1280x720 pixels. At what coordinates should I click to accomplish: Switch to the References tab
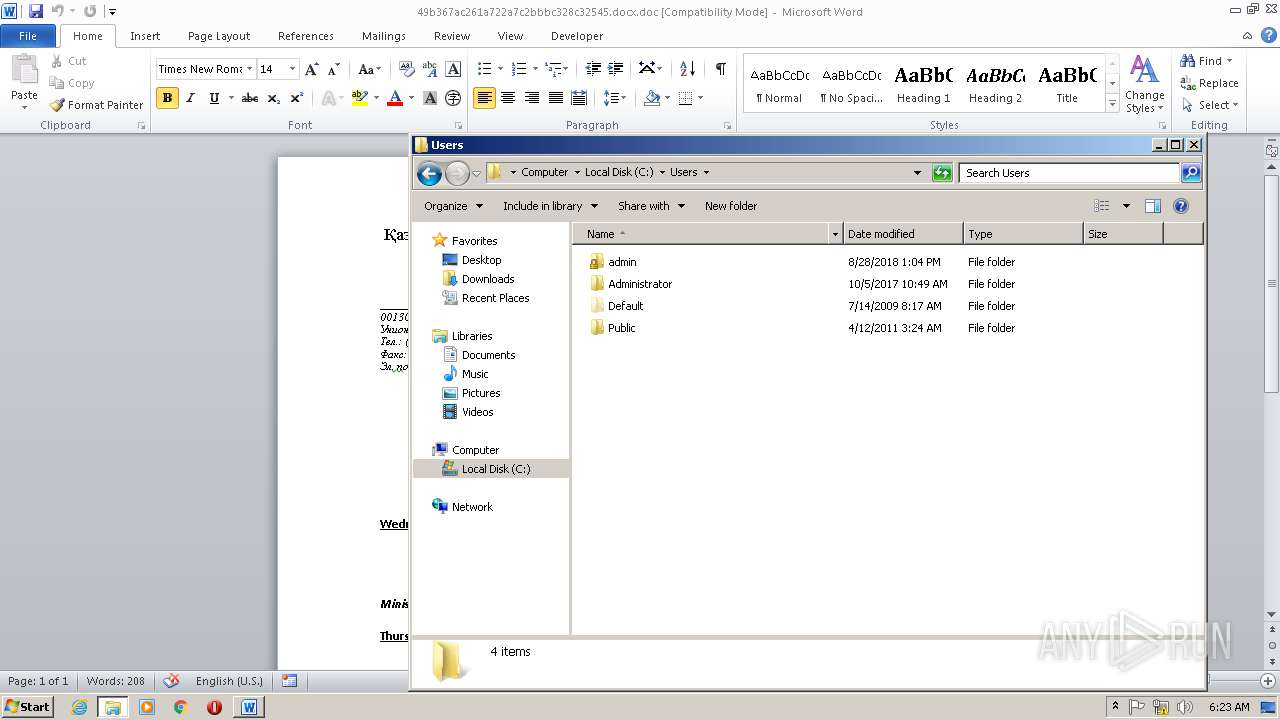[x=306, y=36]
